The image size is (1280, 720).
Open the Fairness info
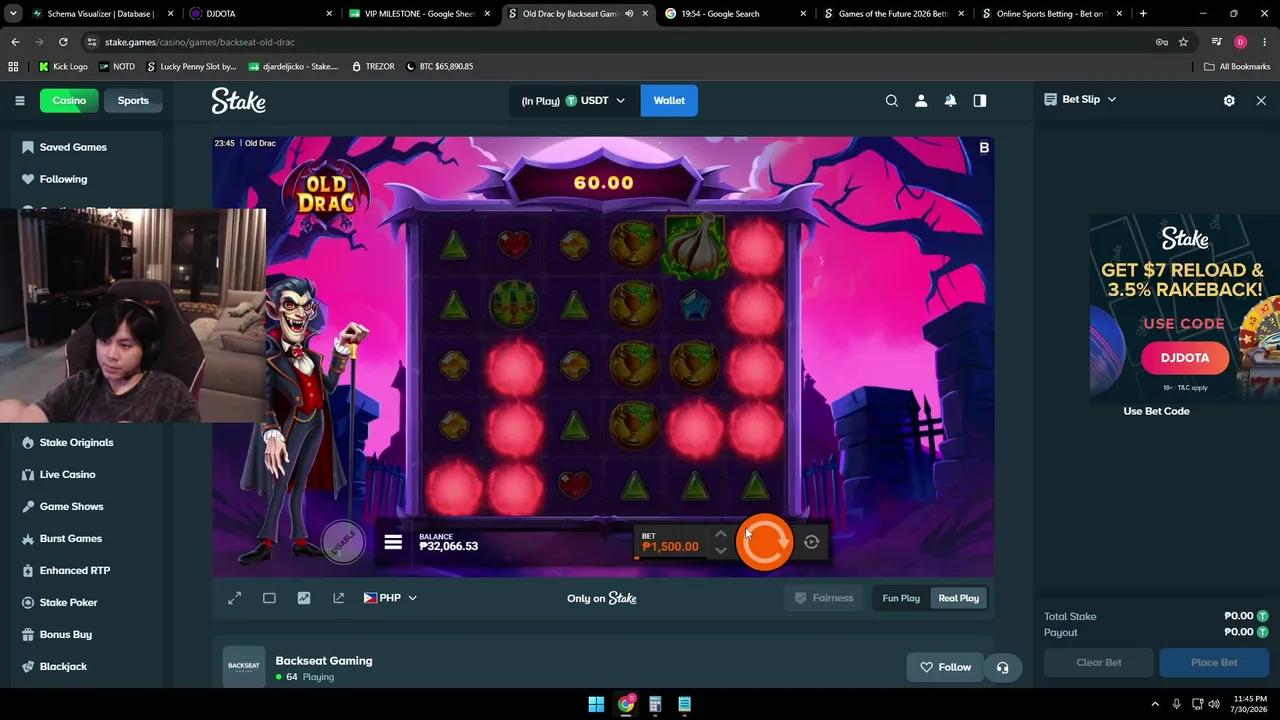click(x=823, y=598)
